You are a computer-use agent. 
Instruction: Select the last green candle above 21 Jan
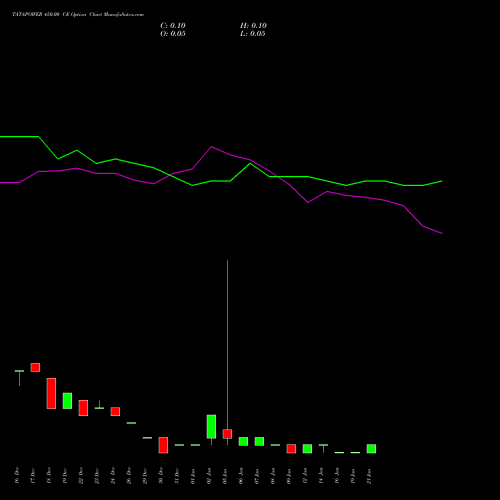click(371, 449)
